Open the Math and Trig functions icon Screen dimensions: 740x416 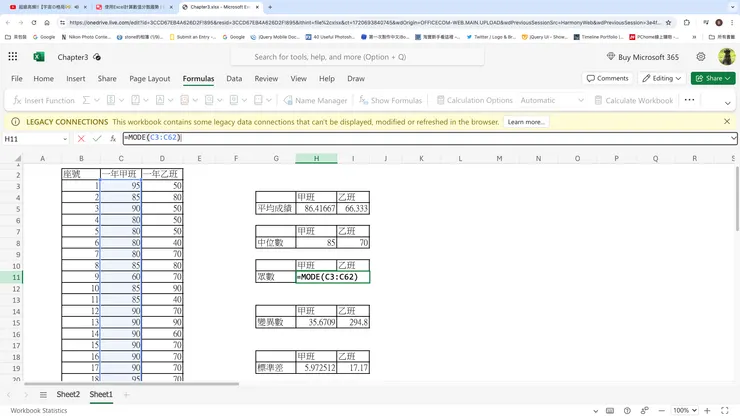pos(234,100)
